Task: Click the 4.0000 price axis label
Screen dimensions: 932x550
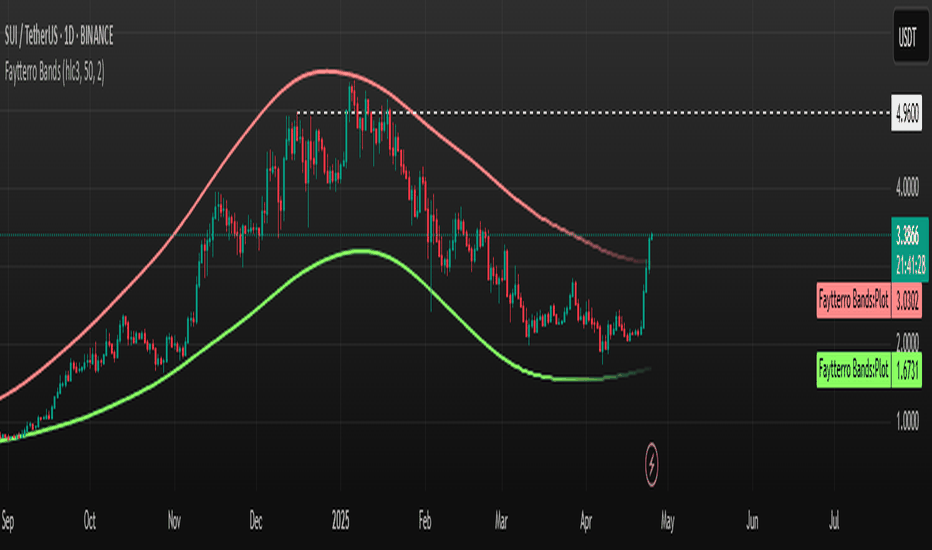Action: [907, 188]
